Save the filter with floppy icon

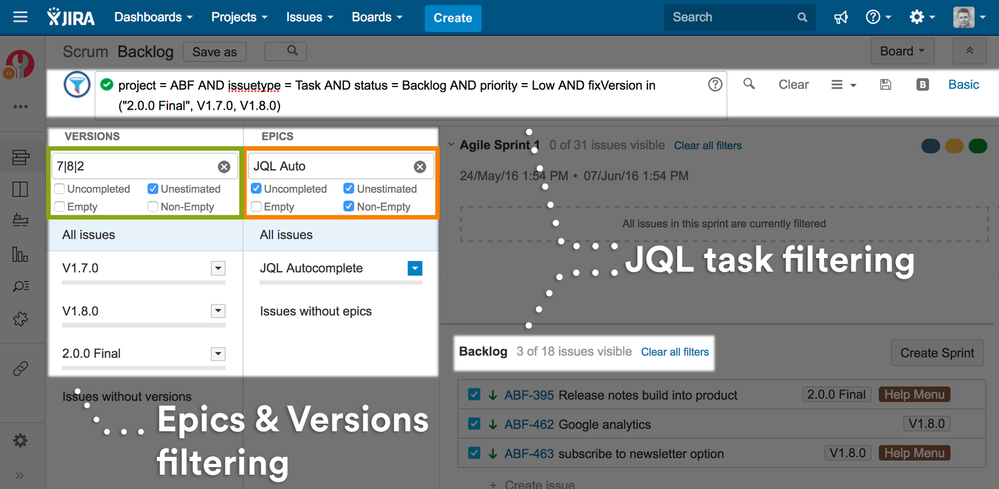coord(885,85)
